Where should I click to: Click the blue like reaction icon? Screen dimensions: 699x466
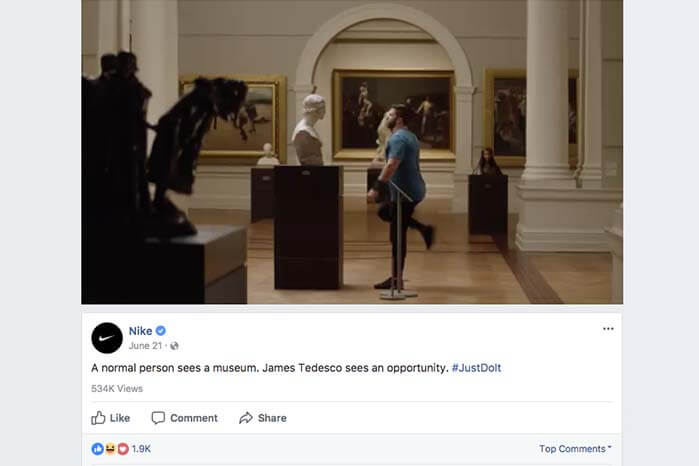(97, 449)
